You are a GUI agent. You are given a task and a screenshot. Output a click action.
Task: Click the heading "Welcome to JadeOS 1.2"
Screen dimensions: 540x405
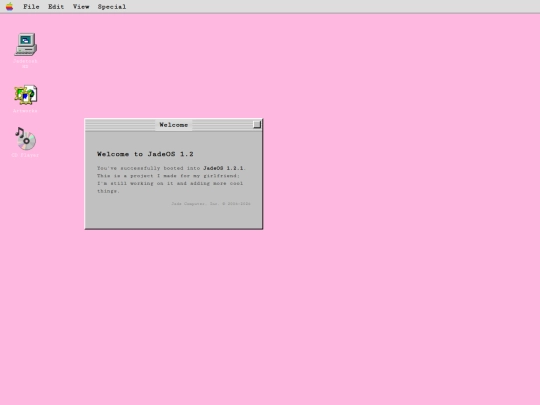tap(145, 154)
